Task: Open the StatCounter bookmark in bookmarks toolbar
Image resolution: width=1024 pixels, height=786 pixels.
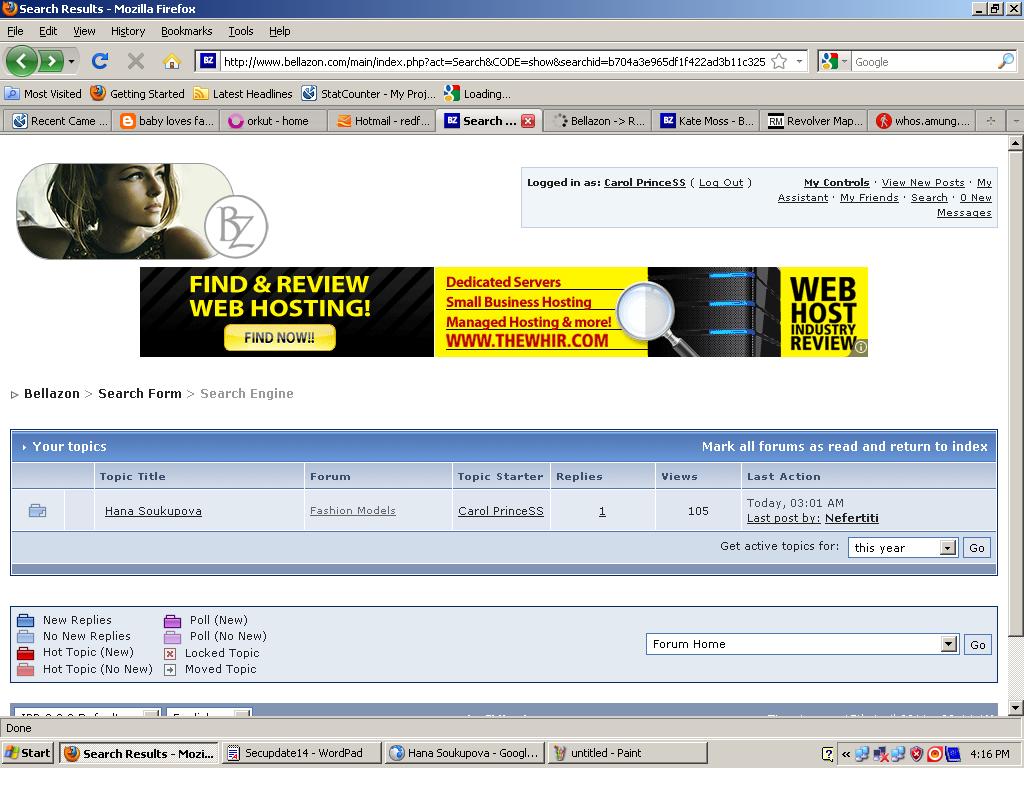Action: tap(368, 94)
